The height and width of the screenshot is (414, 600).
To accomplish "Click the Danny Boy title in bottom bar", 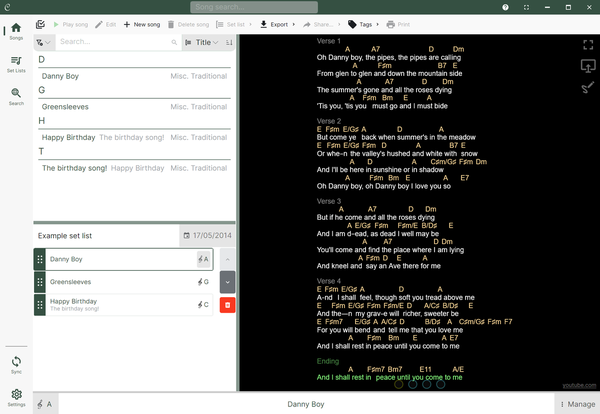I will pos(306,404).
